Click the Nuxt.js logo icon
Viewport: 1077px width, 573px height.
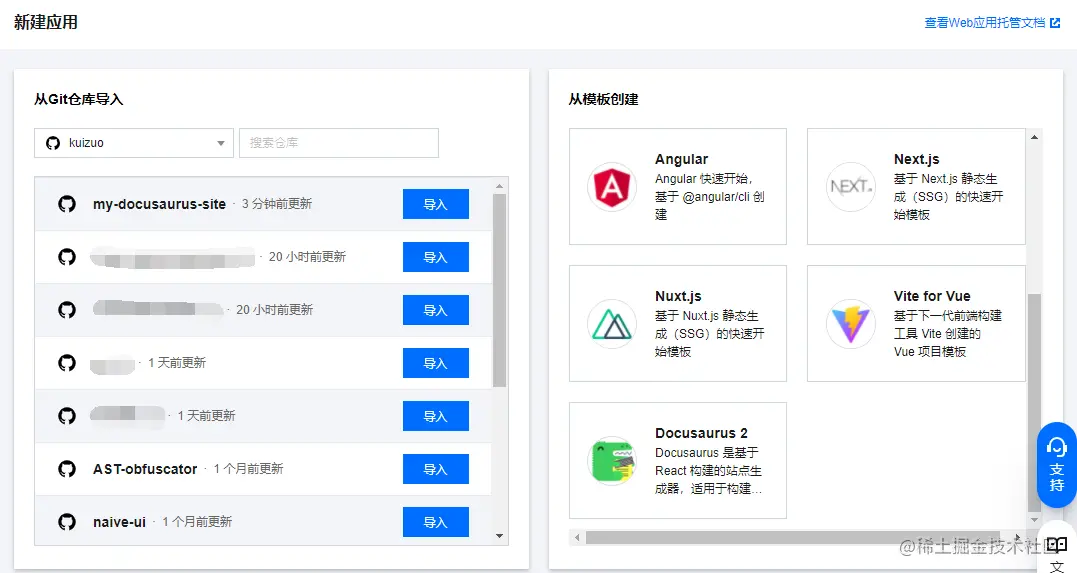click(612, 324)
